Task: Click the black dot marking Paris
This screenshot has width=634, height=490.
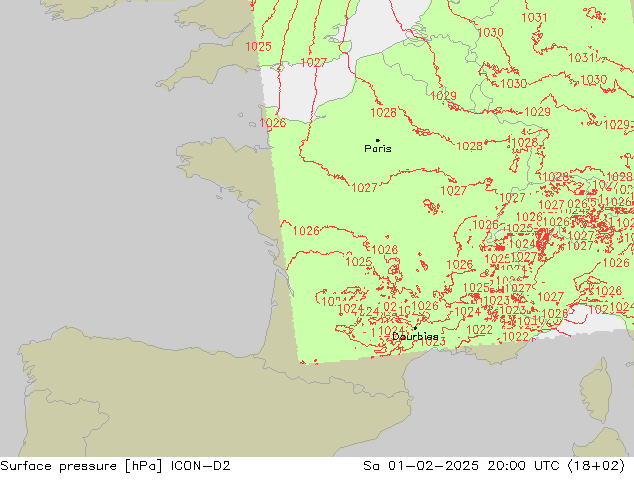Action: tap(378, 140)
